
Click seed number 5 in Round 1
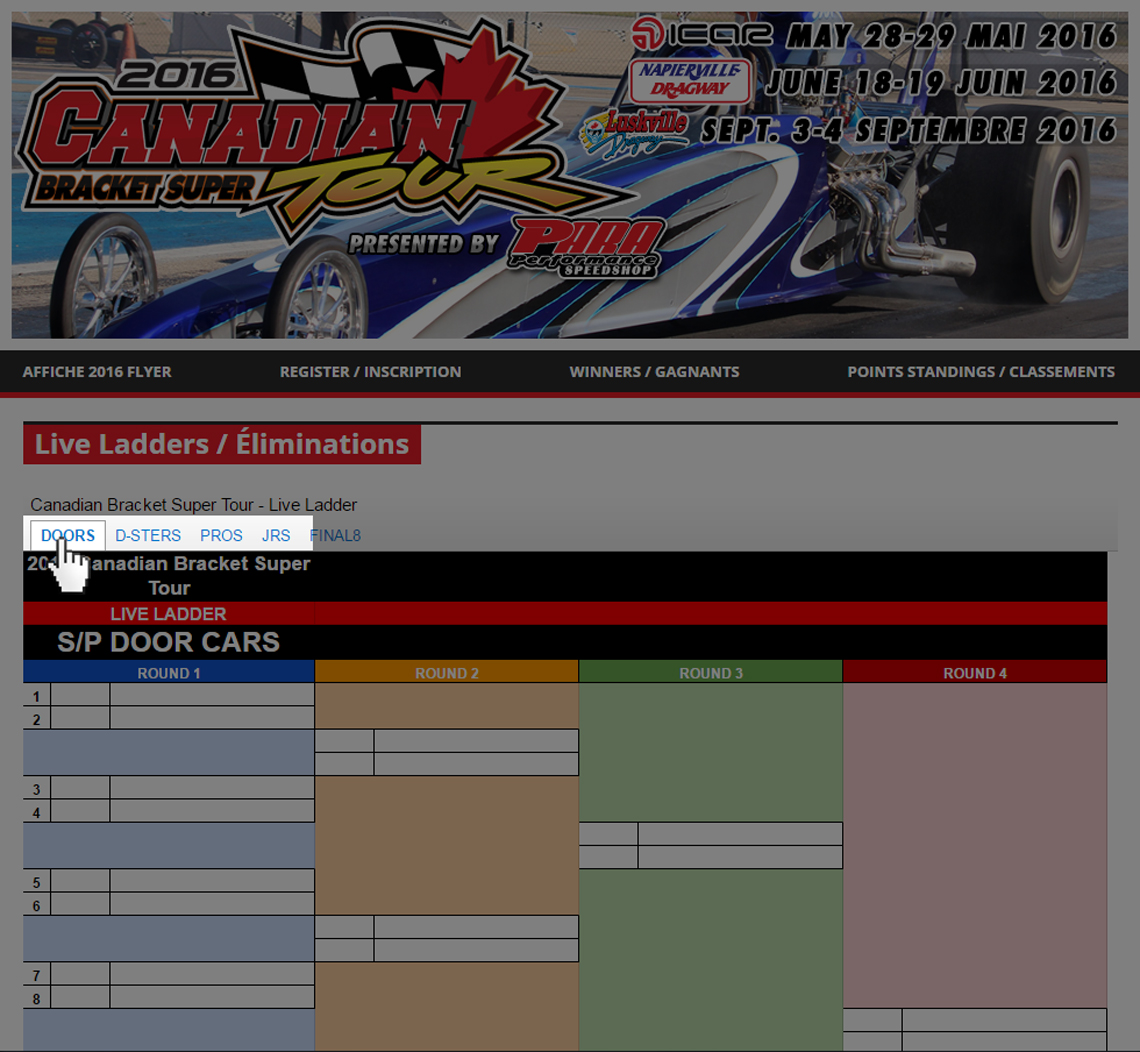pyautogui.click(x=36, y=882)
